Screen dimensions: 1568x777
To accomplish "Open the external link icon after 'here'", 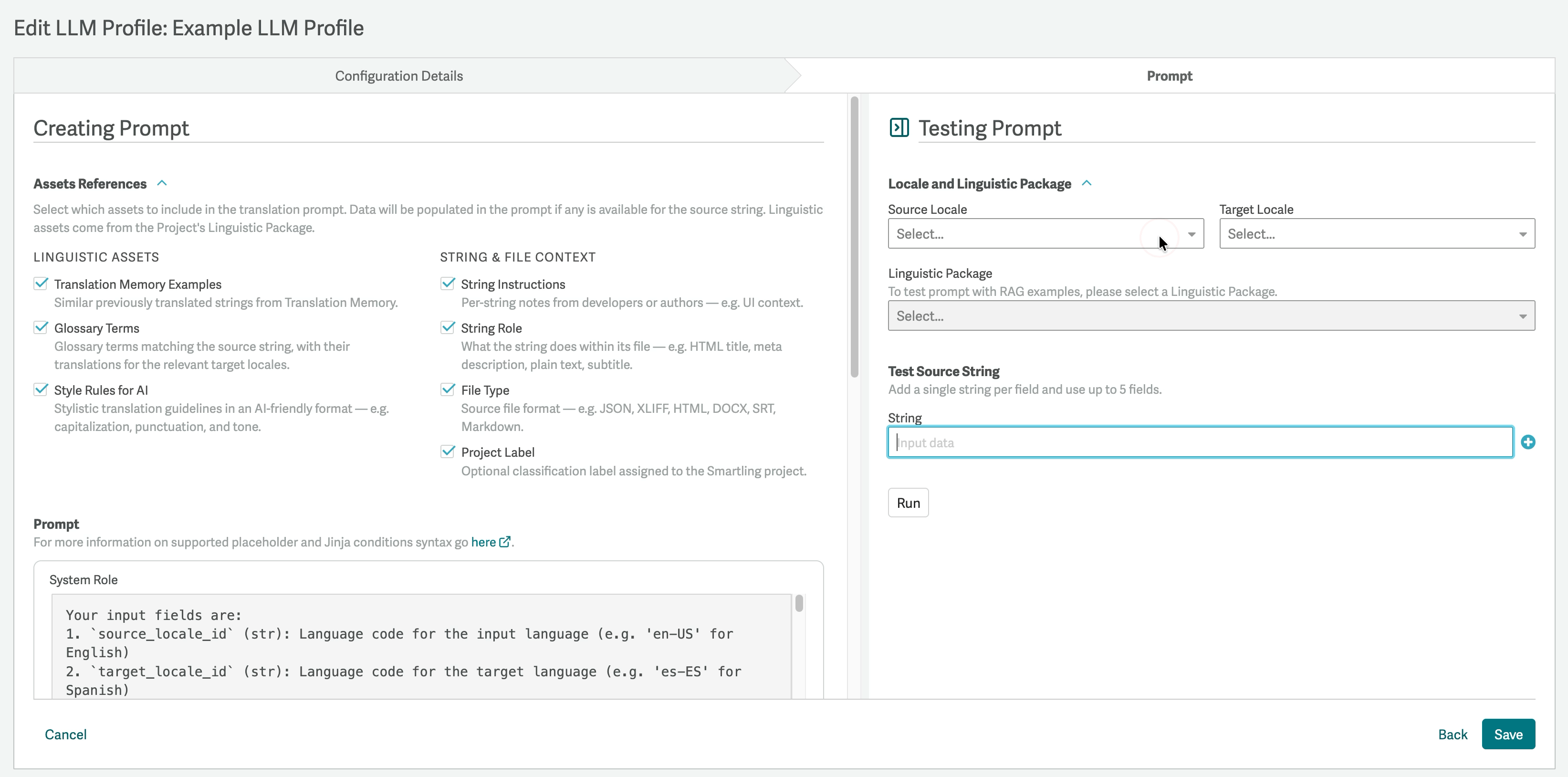I will pos(504,542).
